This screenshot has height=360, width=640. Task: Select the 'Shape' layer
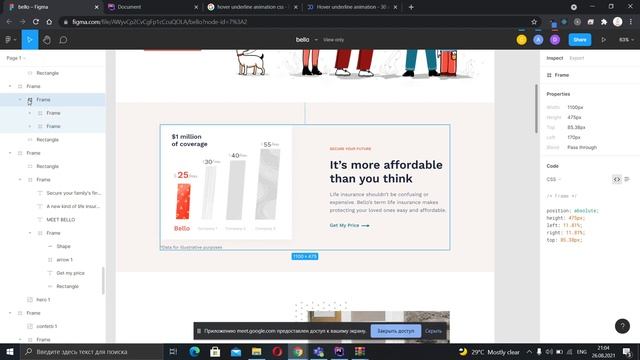63,246
